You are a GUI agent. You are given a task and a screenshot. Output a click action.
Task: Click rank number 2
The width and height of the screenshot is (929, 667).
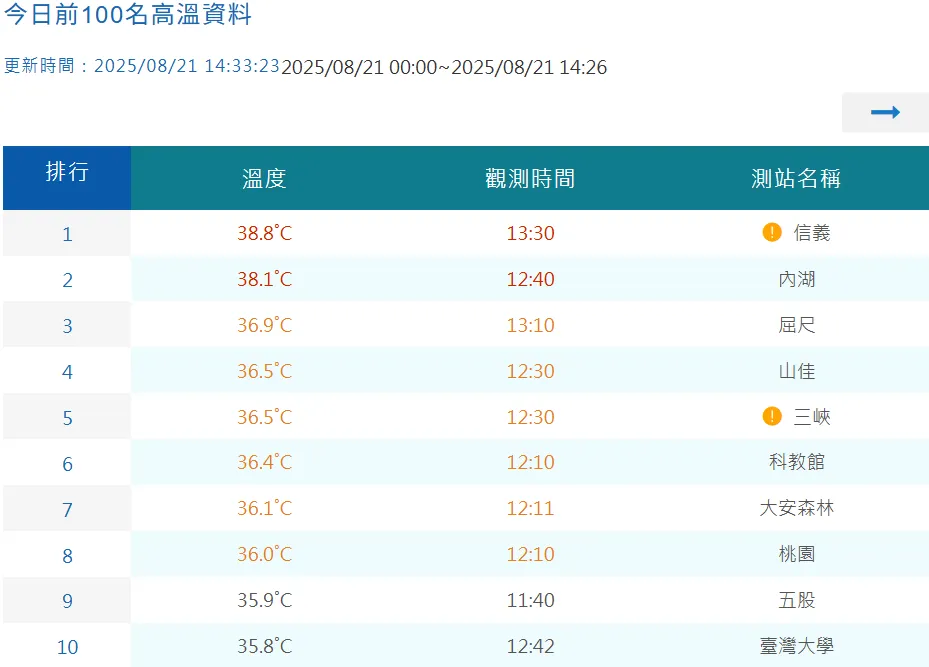point(67,280)
